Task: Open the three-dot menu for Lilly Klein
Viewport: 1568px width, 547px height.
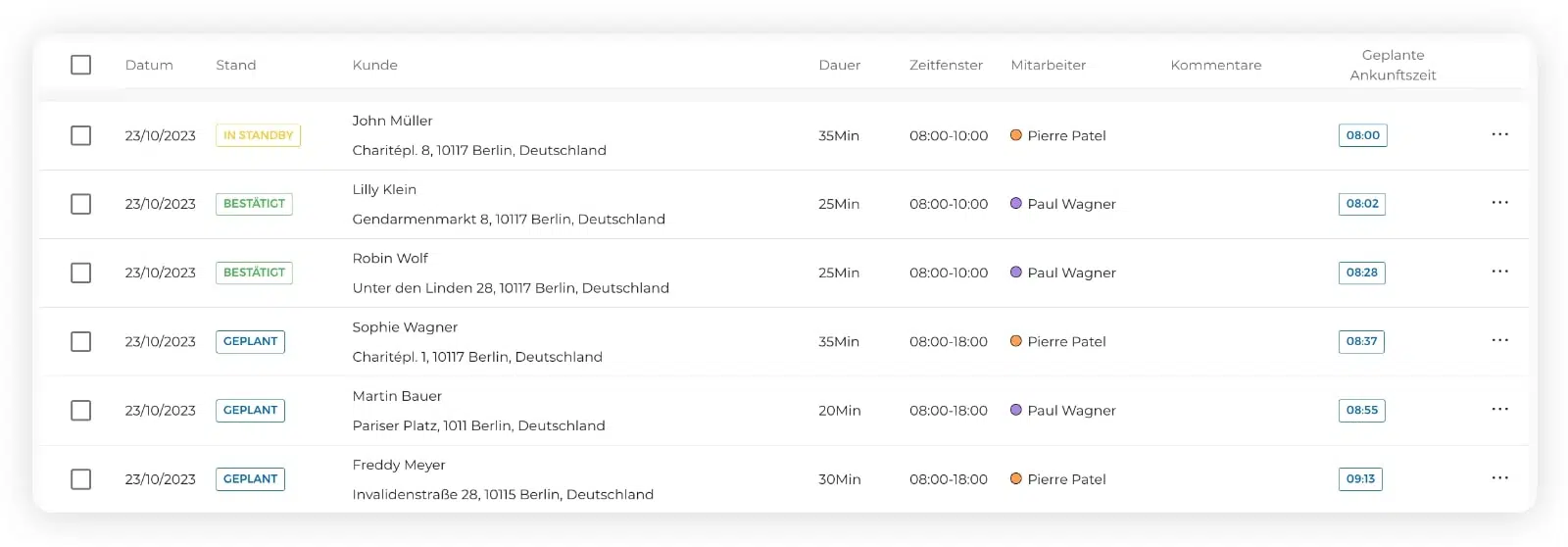Action: pyautogui.click(x=1499, y=203)
